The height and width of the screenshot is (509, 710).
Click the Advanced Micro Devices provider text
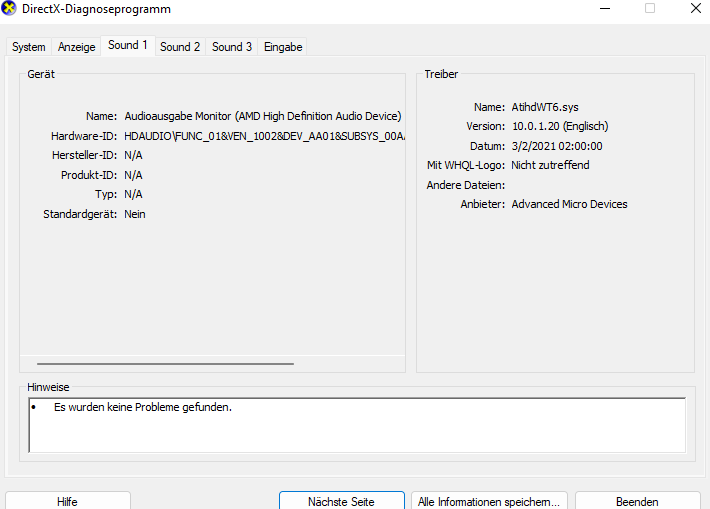point(570,204)
